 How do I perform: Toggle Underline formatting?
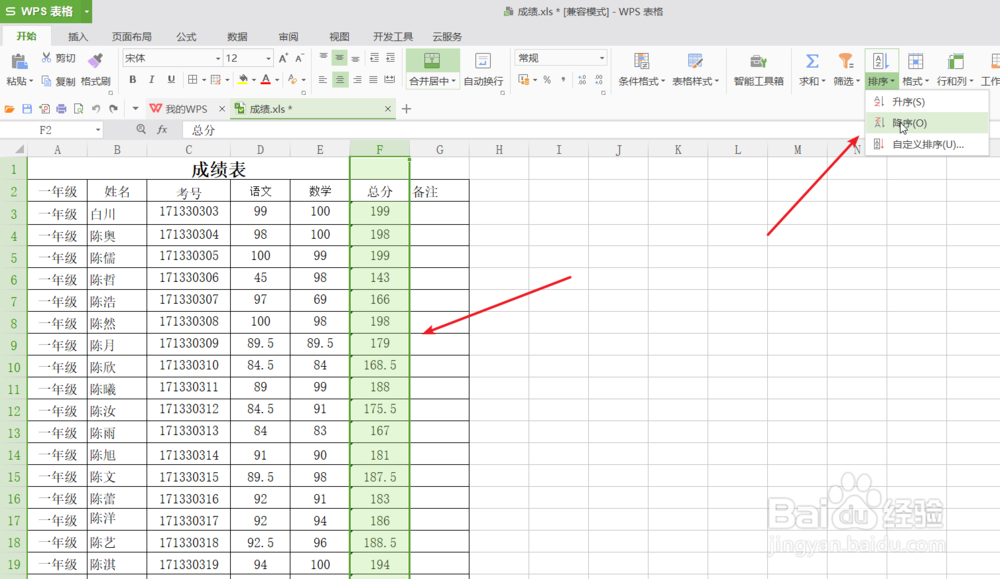[171, 80]
